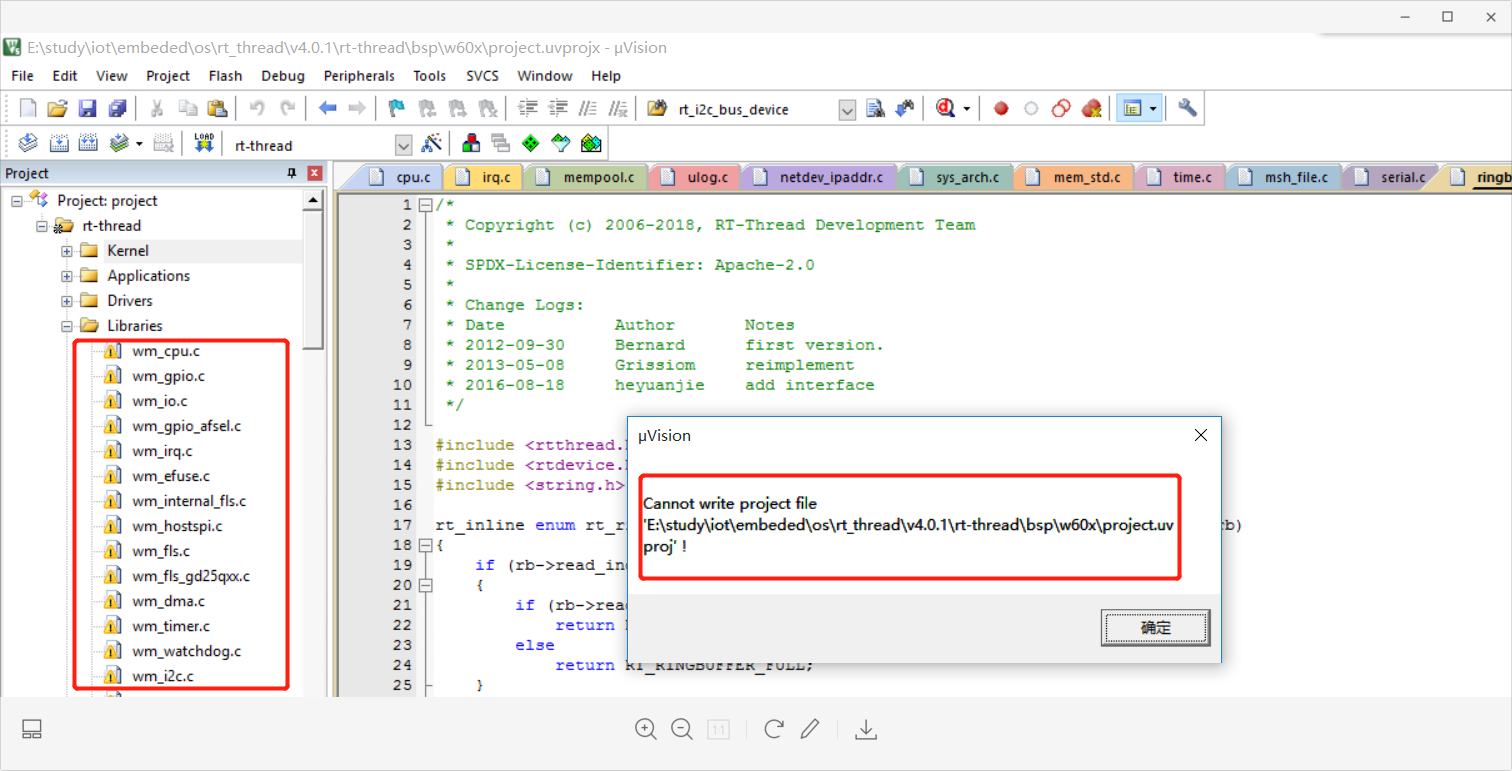The width and height of the screenshot is (1512, 771).
Task: Switch to the netdev_ipaddr.c tab
Action: tap(818, 177)
